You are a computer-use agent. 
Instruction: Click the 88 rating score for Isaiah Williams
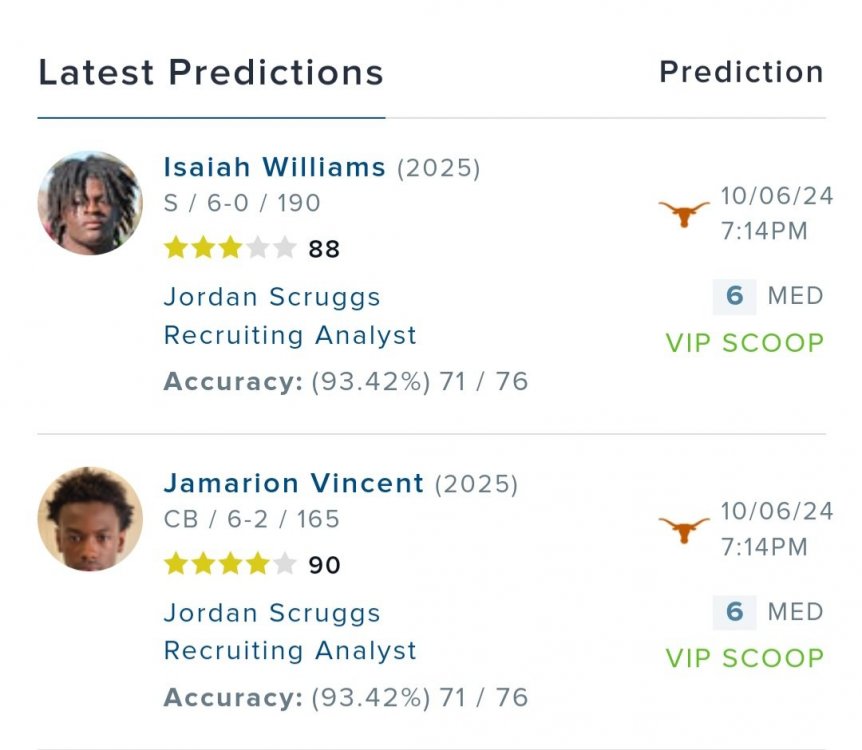point(324,249)
